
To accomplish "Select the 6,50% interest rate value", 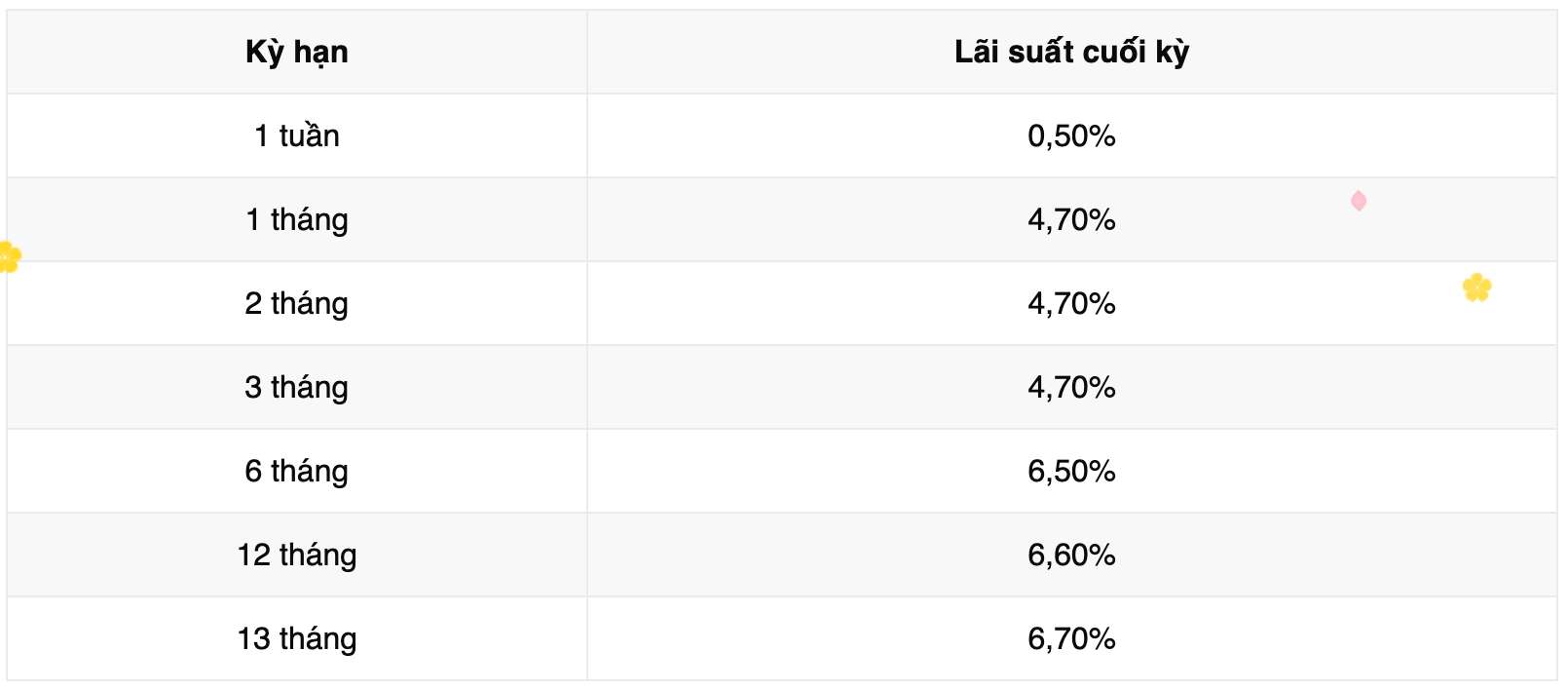I will click(x=1071, y=471).
